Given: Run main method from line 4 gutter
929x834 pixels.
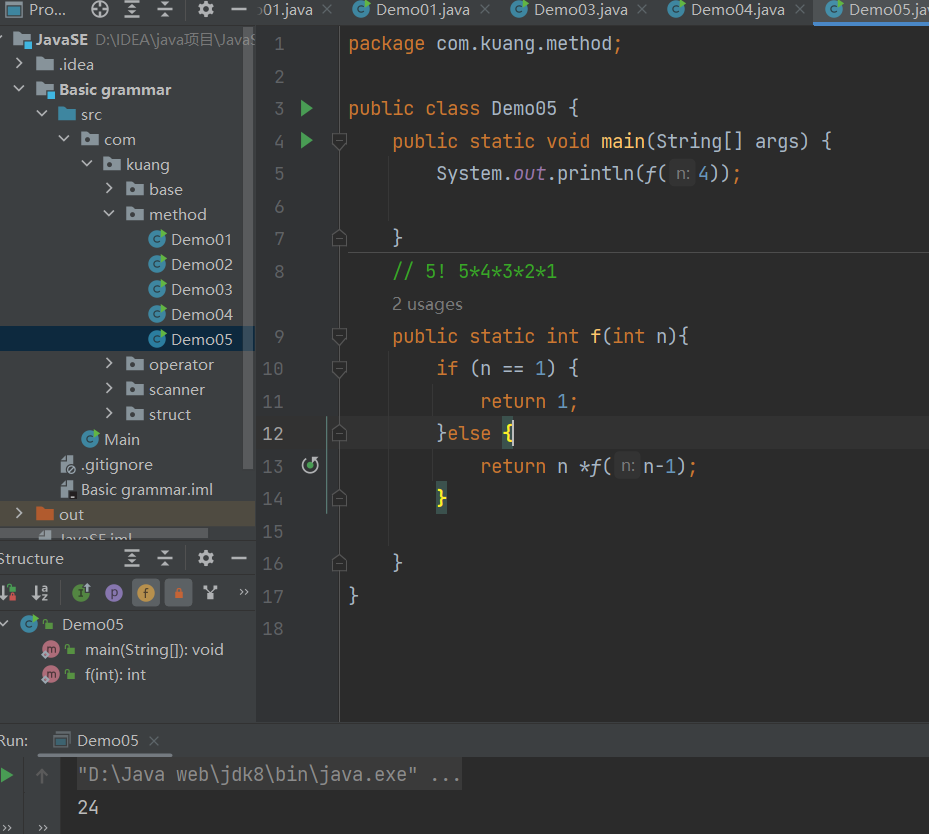Looking at the screenshot, I should coord(307,141).
